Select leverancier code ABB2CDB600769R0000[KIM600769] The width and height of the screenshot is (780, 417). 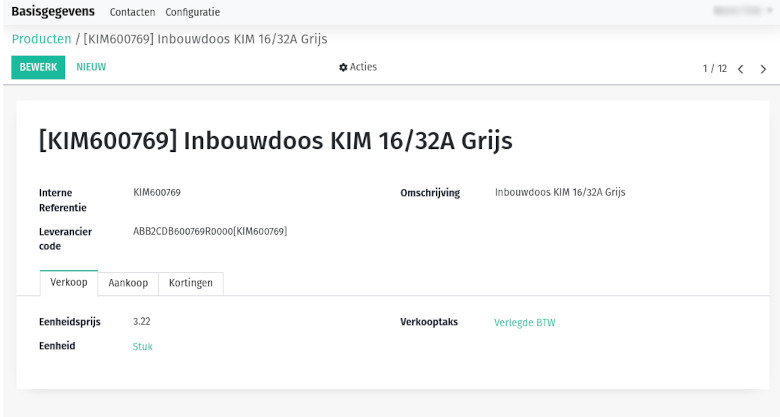coord(210,231)
